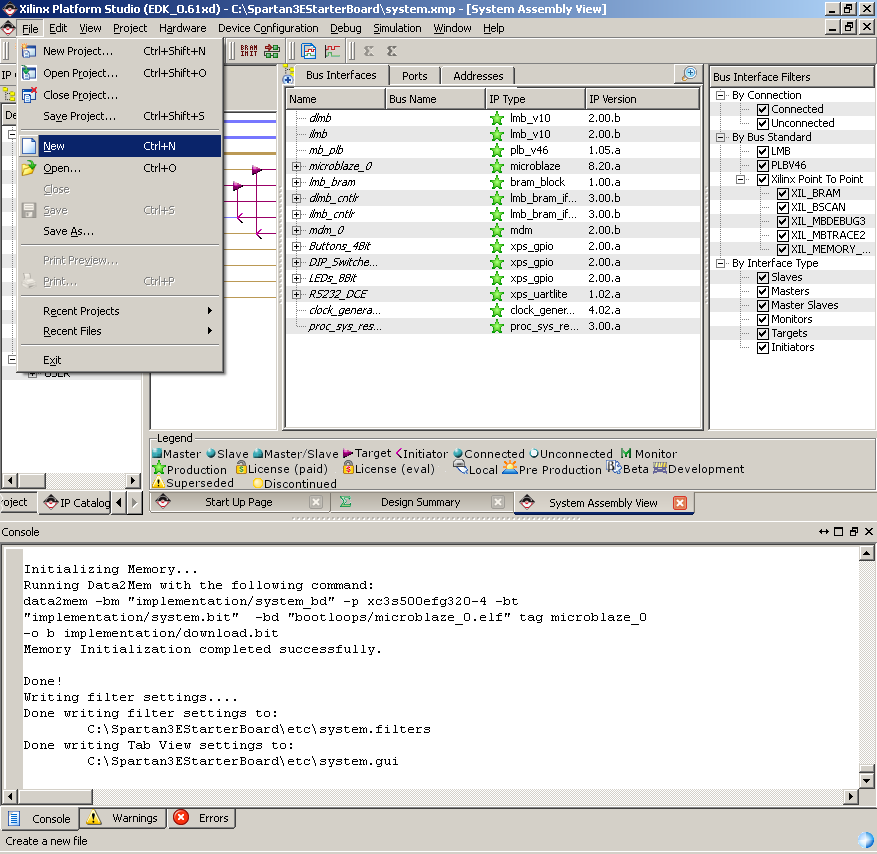Sort by the Bus Name column header
Screen dimensions: 877x854
[436, 99]
